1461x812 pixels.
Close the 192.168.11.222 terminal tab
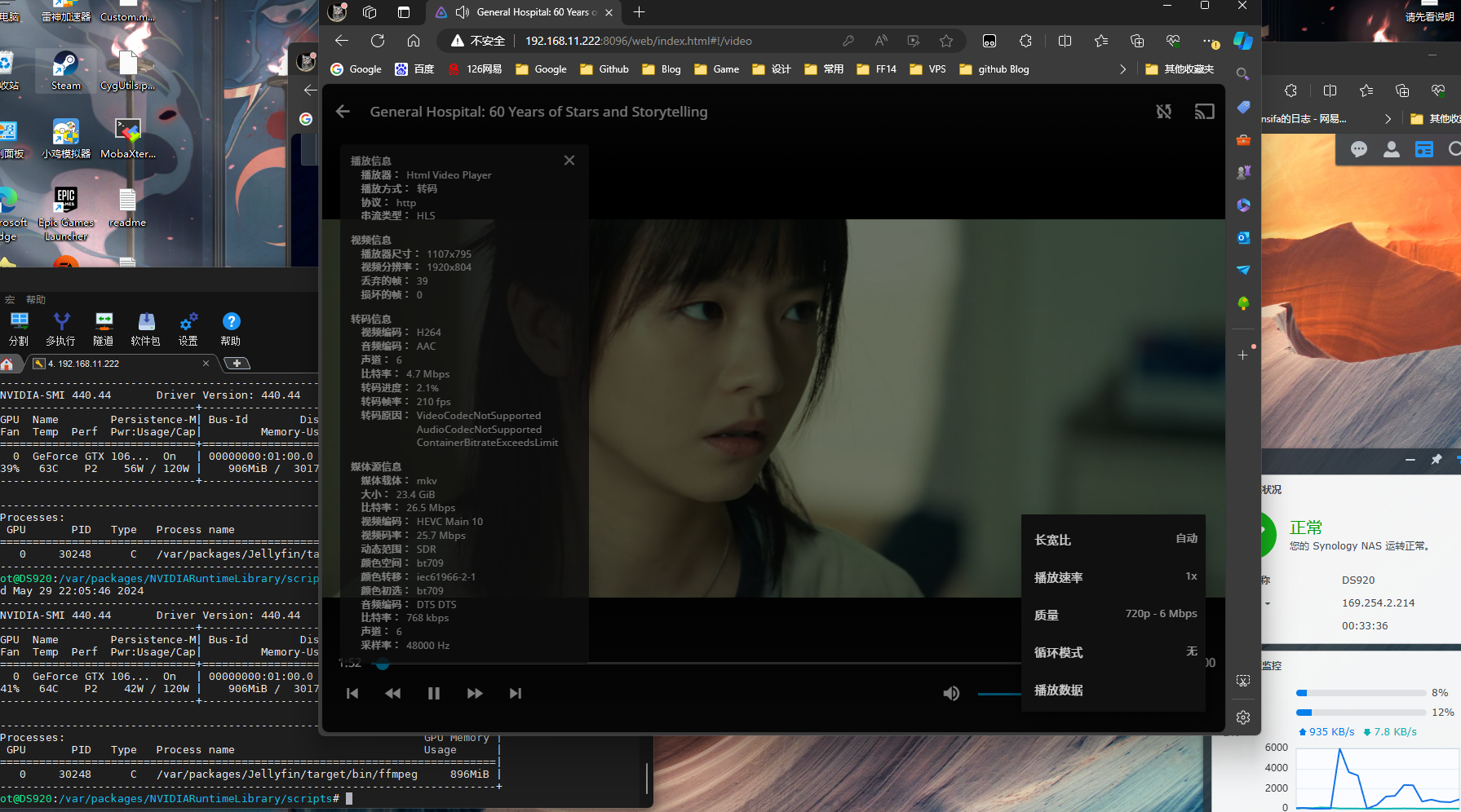[206, 364]
